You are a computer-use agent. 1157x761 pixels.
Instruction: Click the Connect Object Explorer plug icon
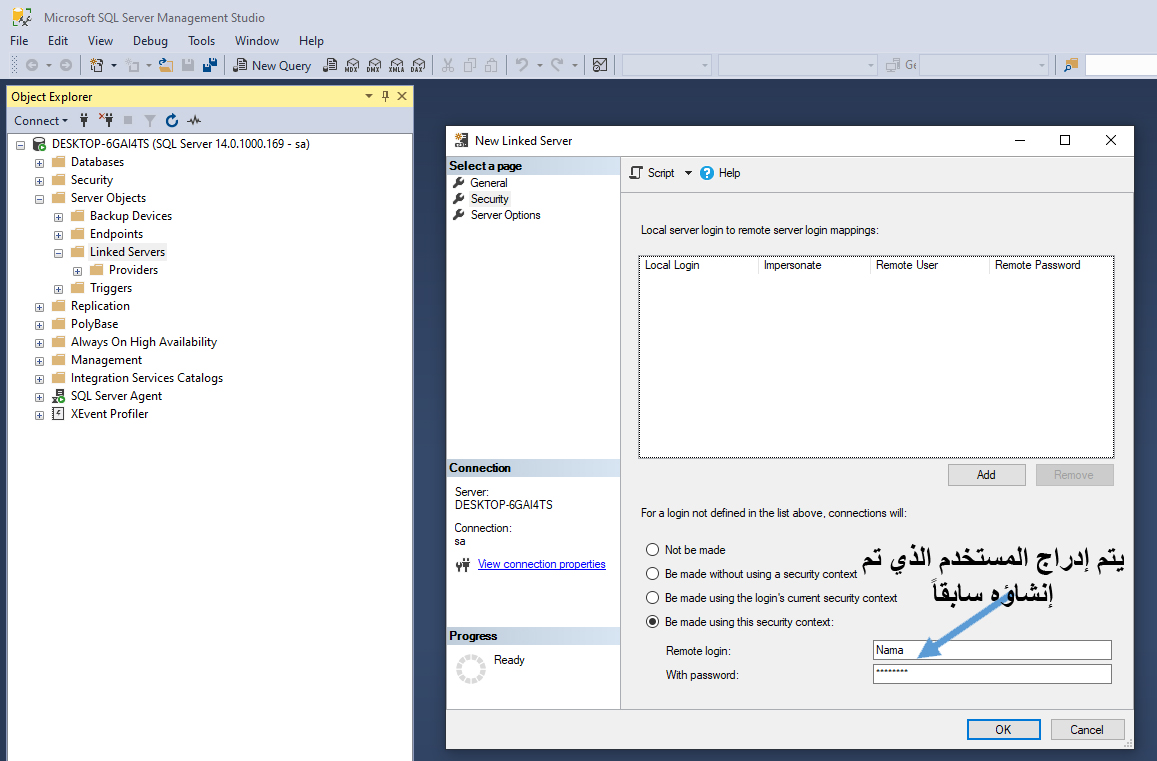pyautogui.click(x=84, y=120)
